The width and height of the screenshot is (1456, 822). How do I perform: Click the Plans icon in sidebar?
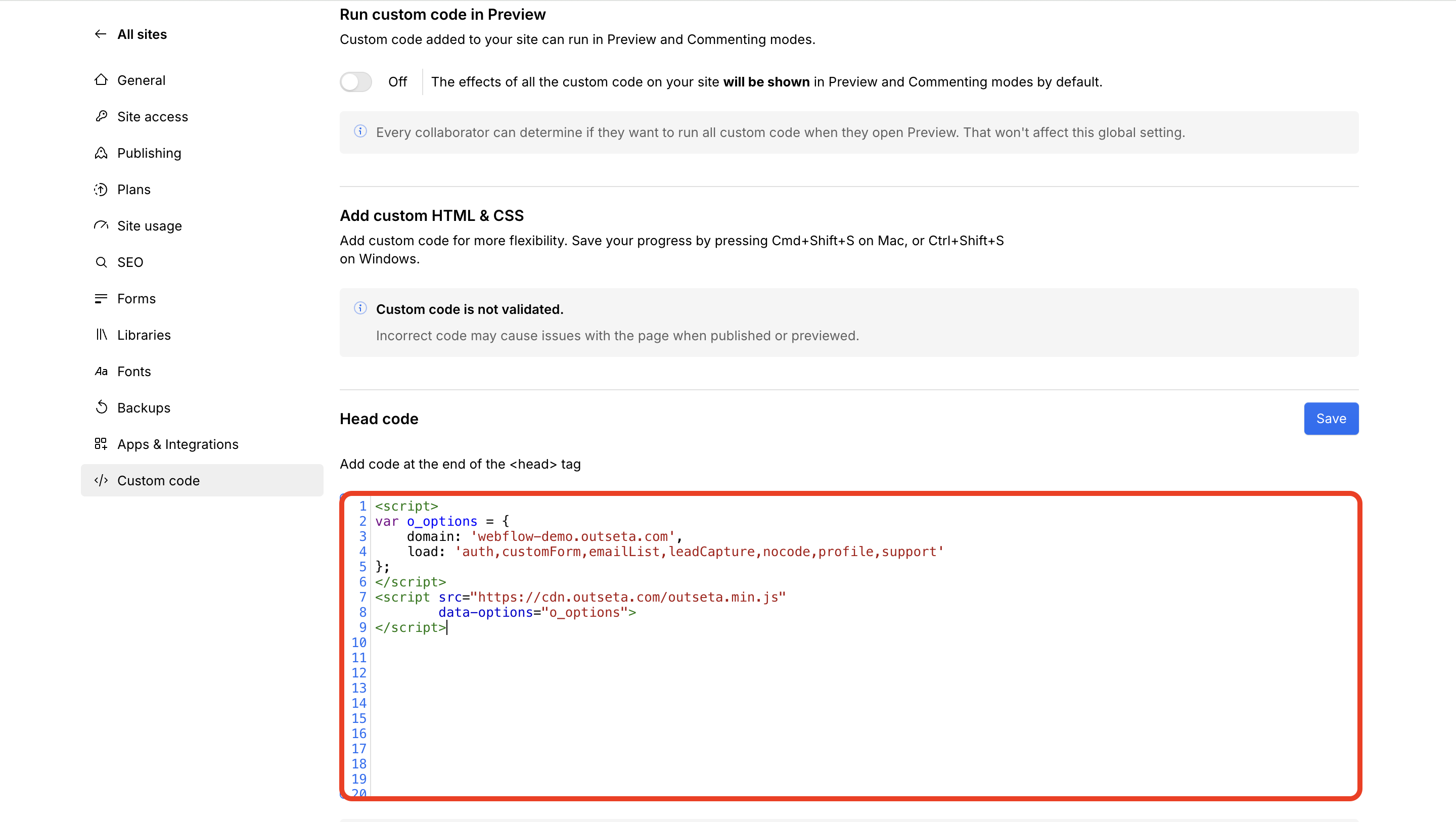click(101, 190)
